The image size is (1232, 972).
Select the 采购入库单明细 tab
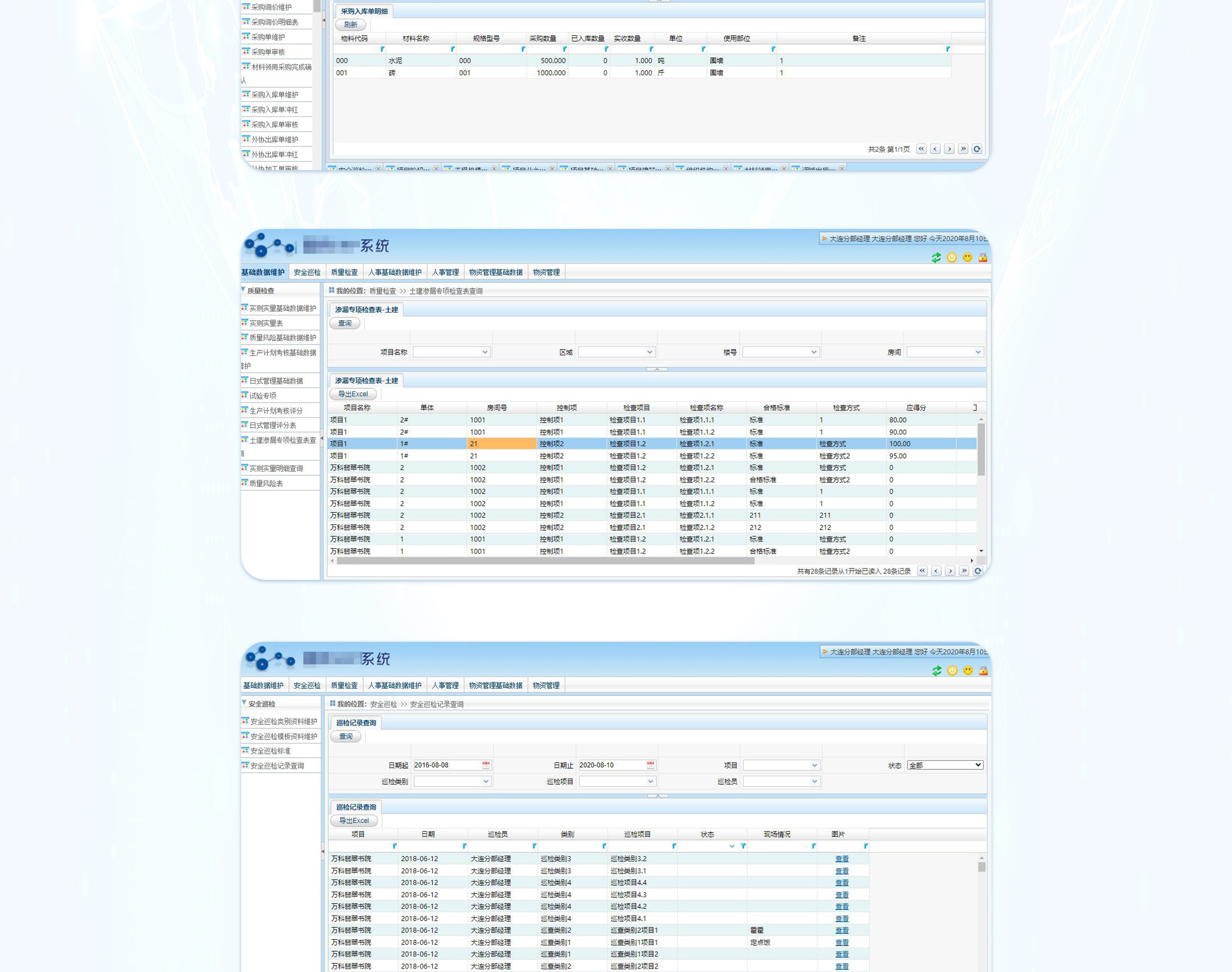(x=364, y=11)
